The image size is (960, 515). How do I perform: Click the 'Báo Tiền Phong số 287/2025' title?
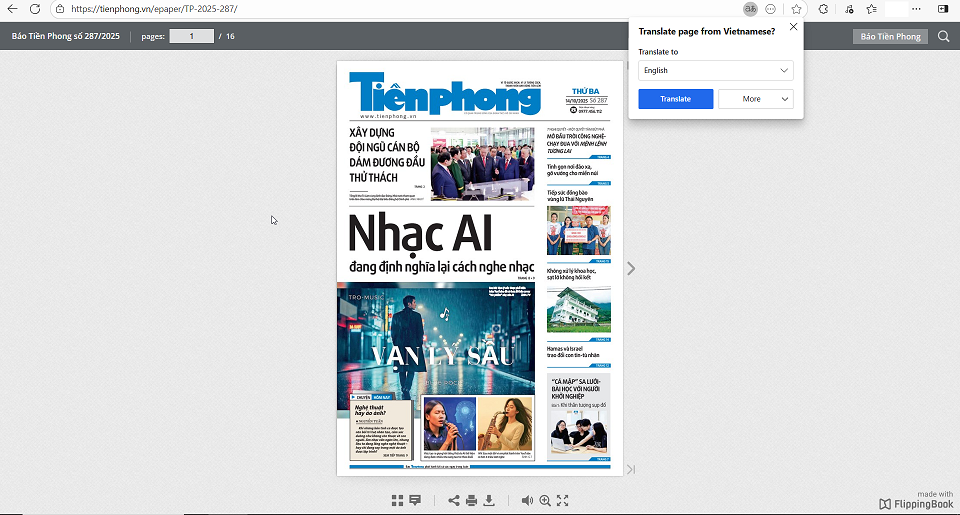coord(66,36)
